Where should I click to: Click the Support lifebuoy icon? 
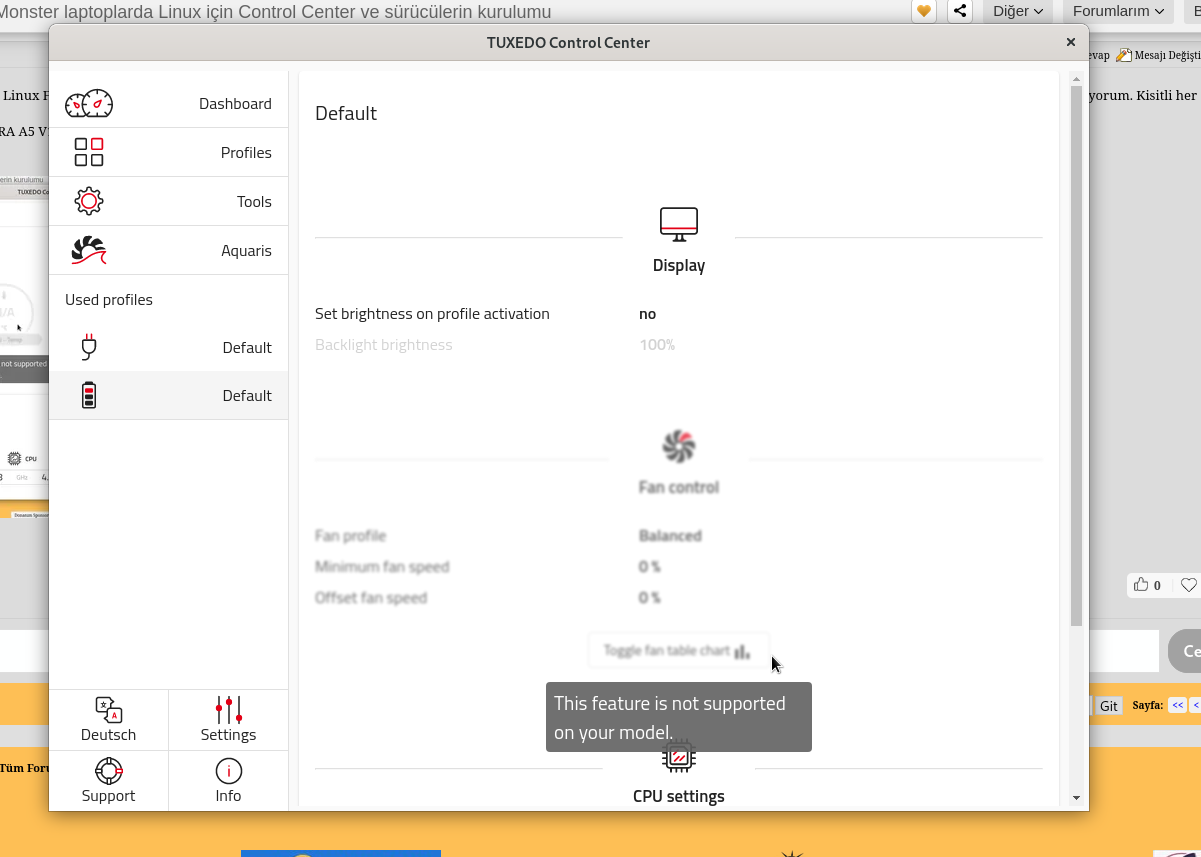(108, 771)
